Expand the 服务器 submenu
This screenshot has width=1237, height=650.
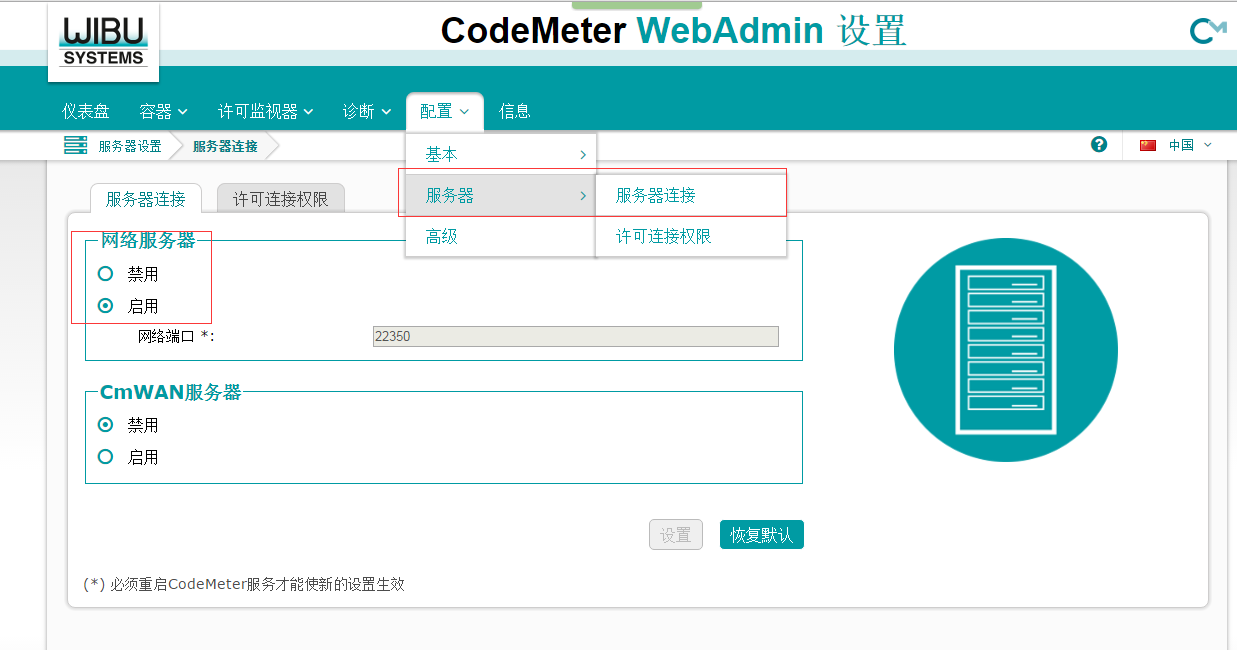pos(501,196)
